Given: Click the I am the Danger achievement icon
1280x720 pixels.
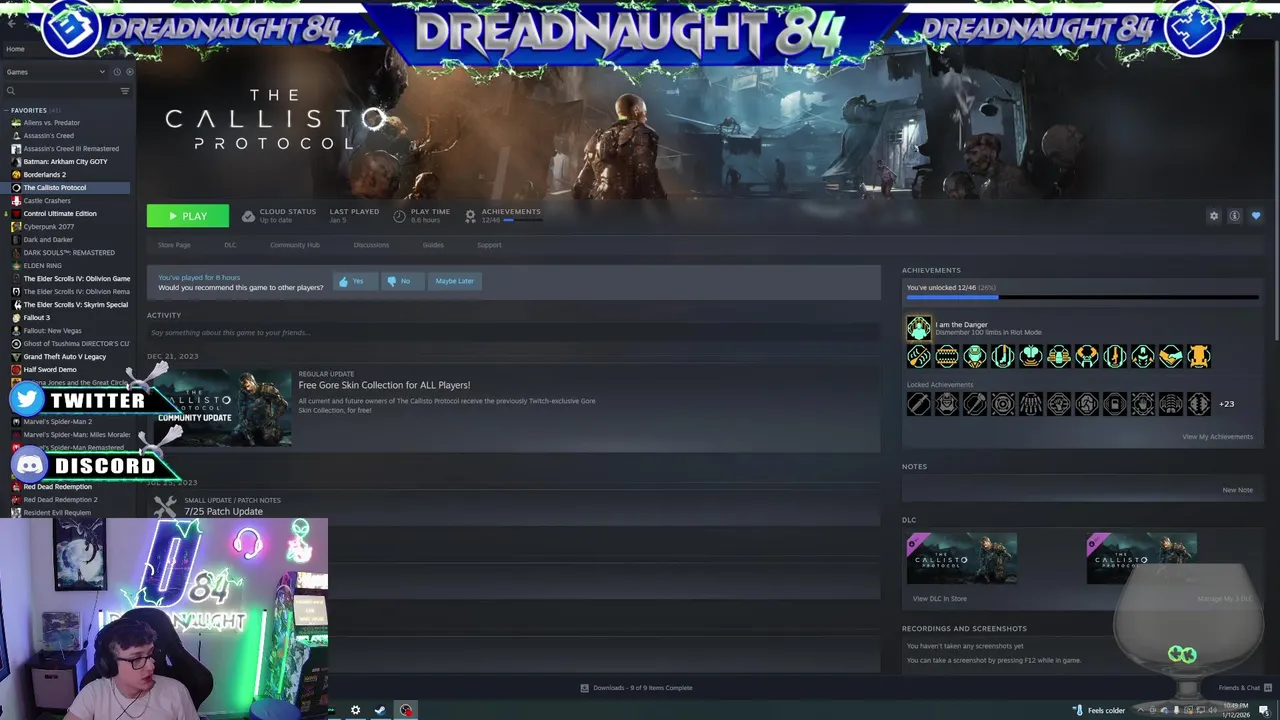Looking at the screenshot, I should pyautogui.click(x=918, y=328).
